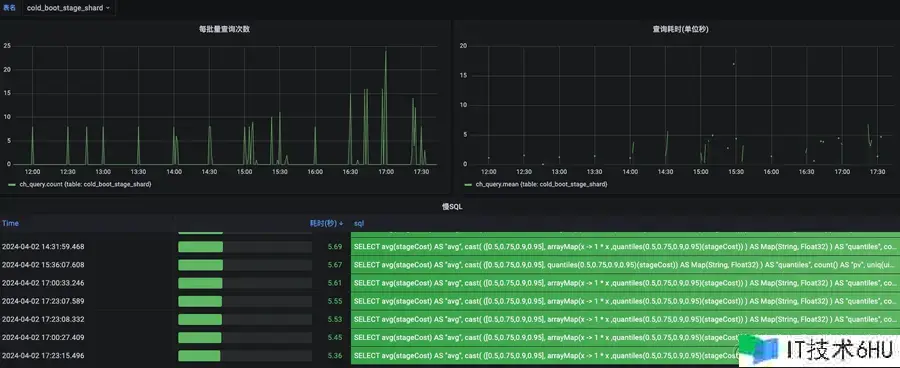
Task: Click the SQL query cell in the 5.61 row
Action: click(625, 283)
